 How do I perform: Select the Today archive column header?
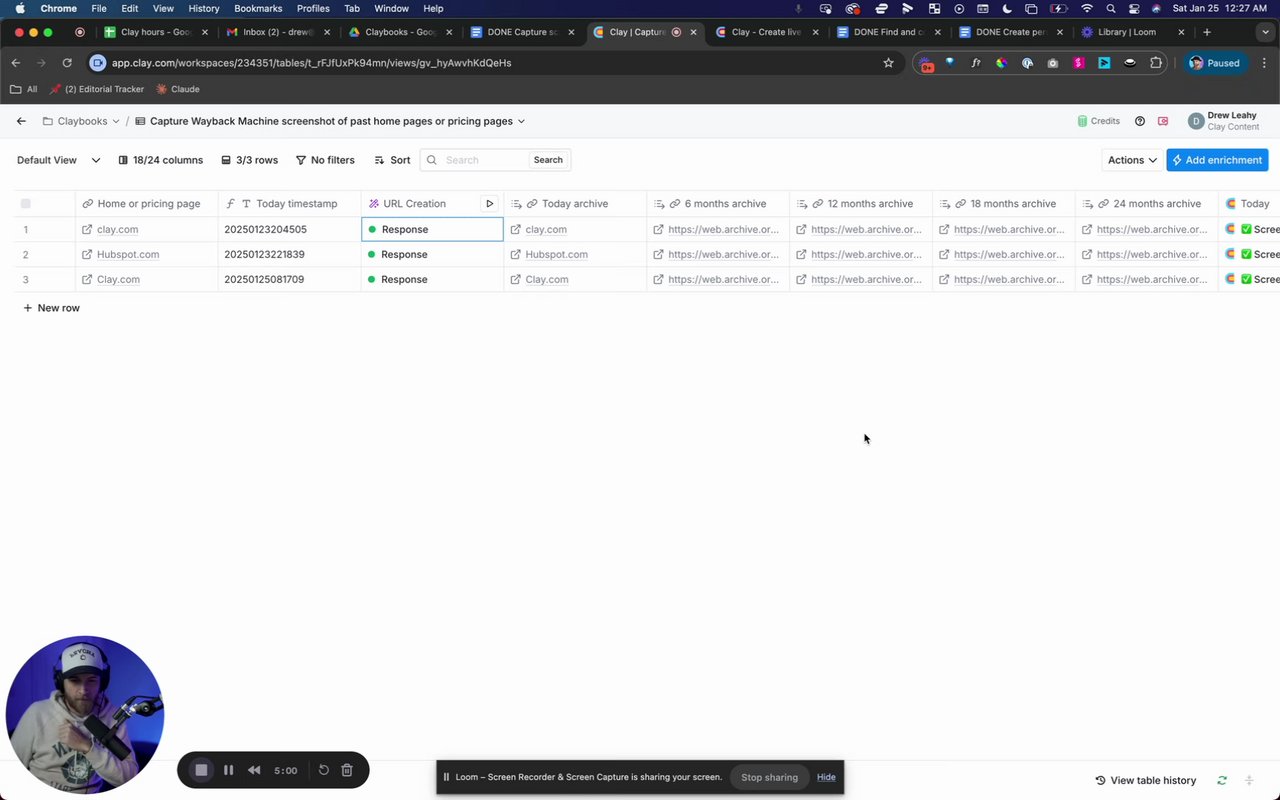575,204
